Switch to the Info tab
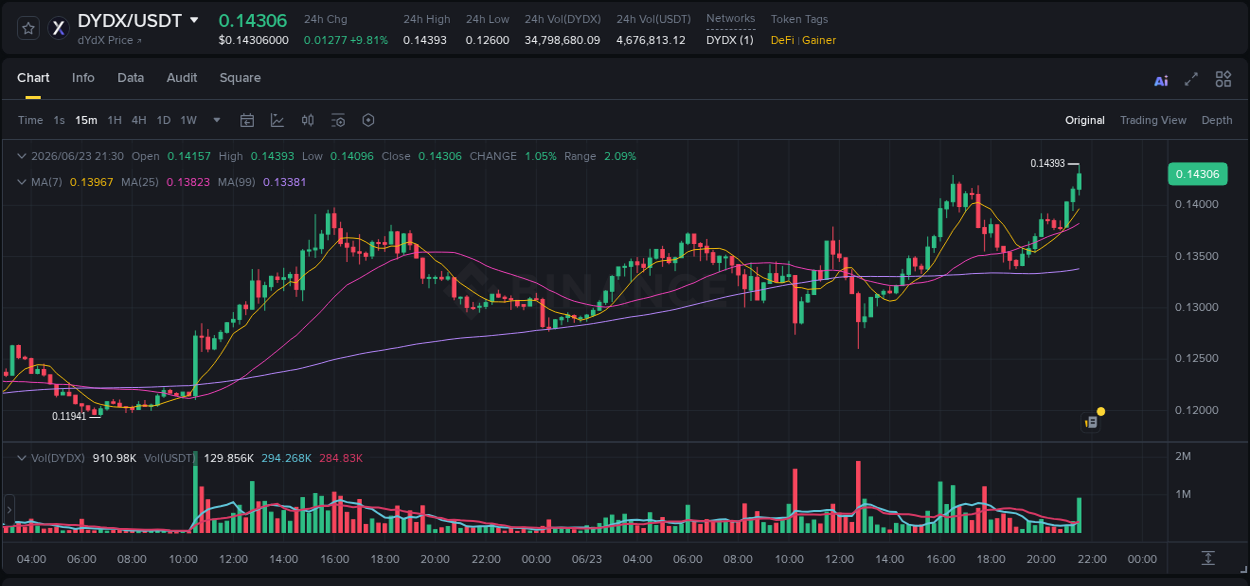Viewport: 1250px width, 586px height. coord(83,78)
